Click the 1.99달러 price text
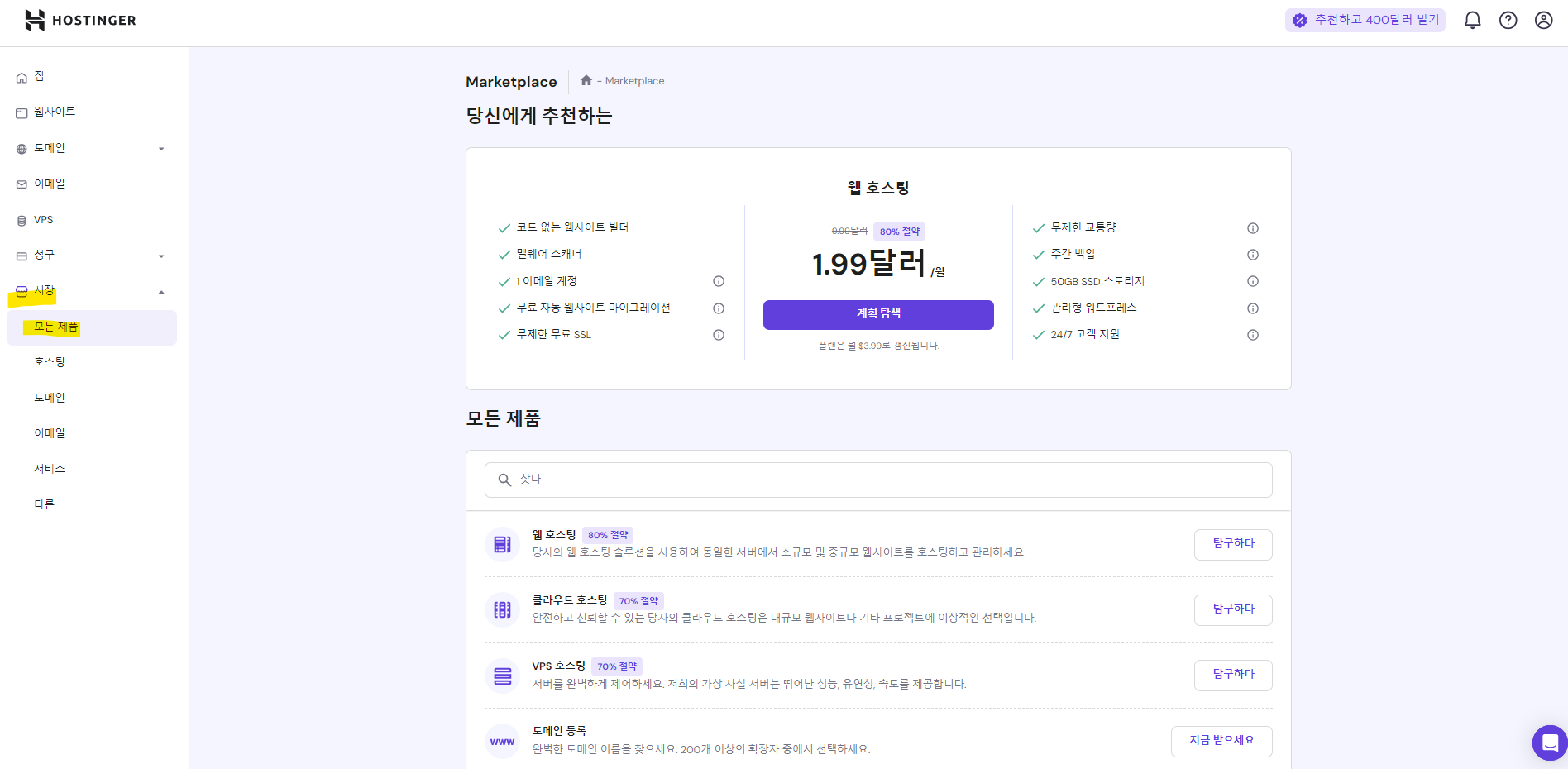The image size is (1568, 769). (868, 265)
